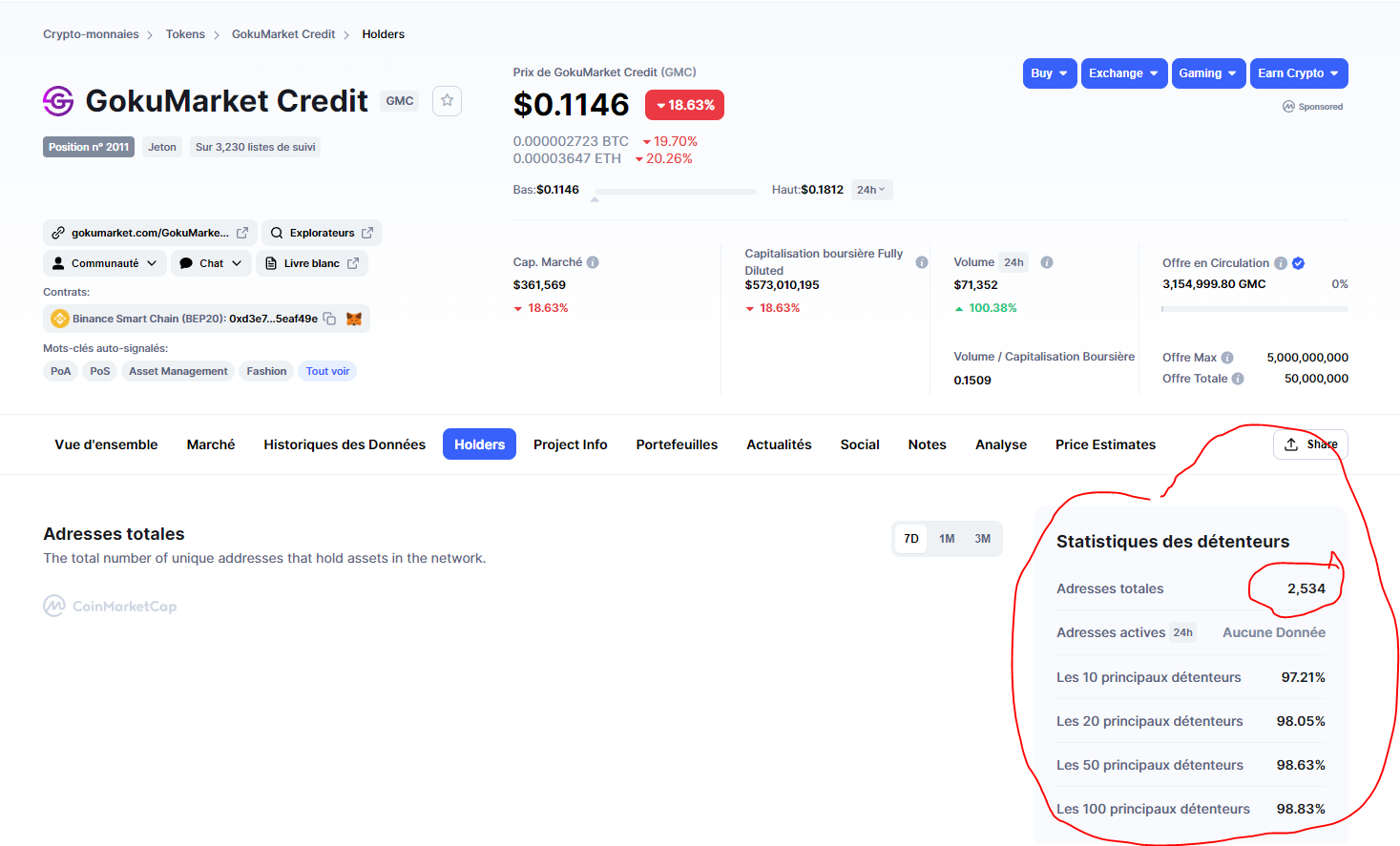This screenshot has width=1400, height=846.
Task: Open info icon next to Cap. Marché
Action: 593,262
